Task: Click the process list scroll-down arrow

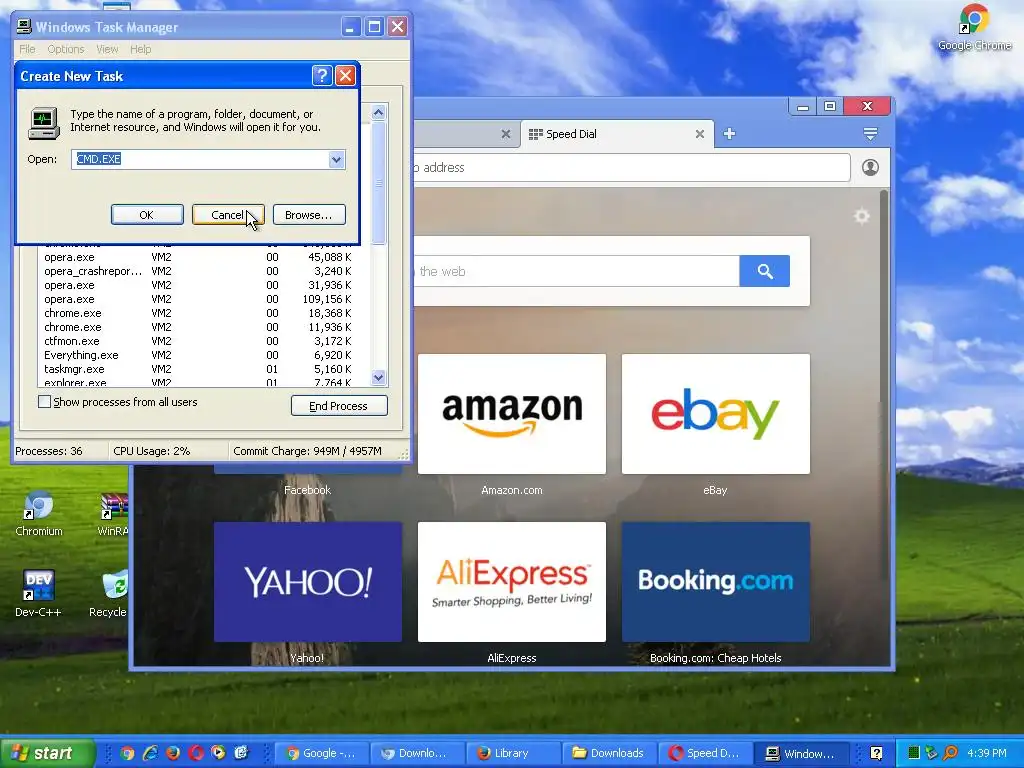Action: click(379, 377)
